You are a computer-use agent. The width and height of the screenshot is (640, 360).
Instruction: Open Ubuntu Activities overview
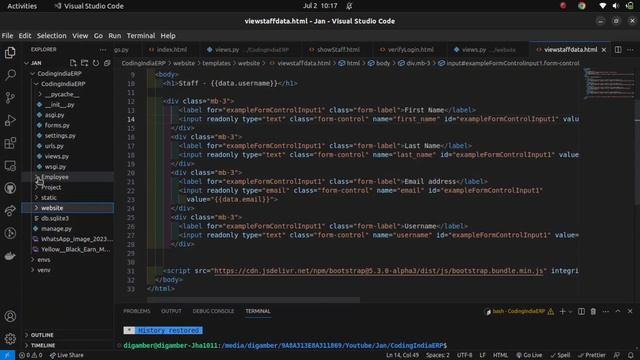pos(22,6)
